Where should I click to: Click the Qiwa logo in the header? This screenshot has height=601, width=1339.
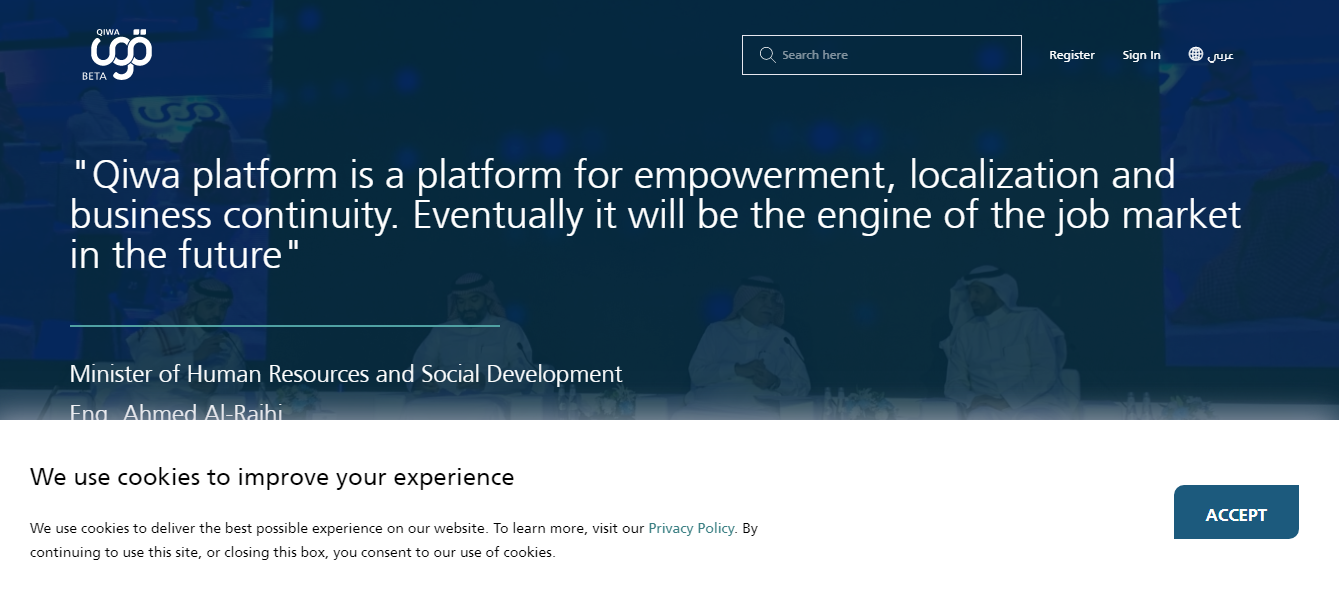pyautogui.click(x=124, y=54)
